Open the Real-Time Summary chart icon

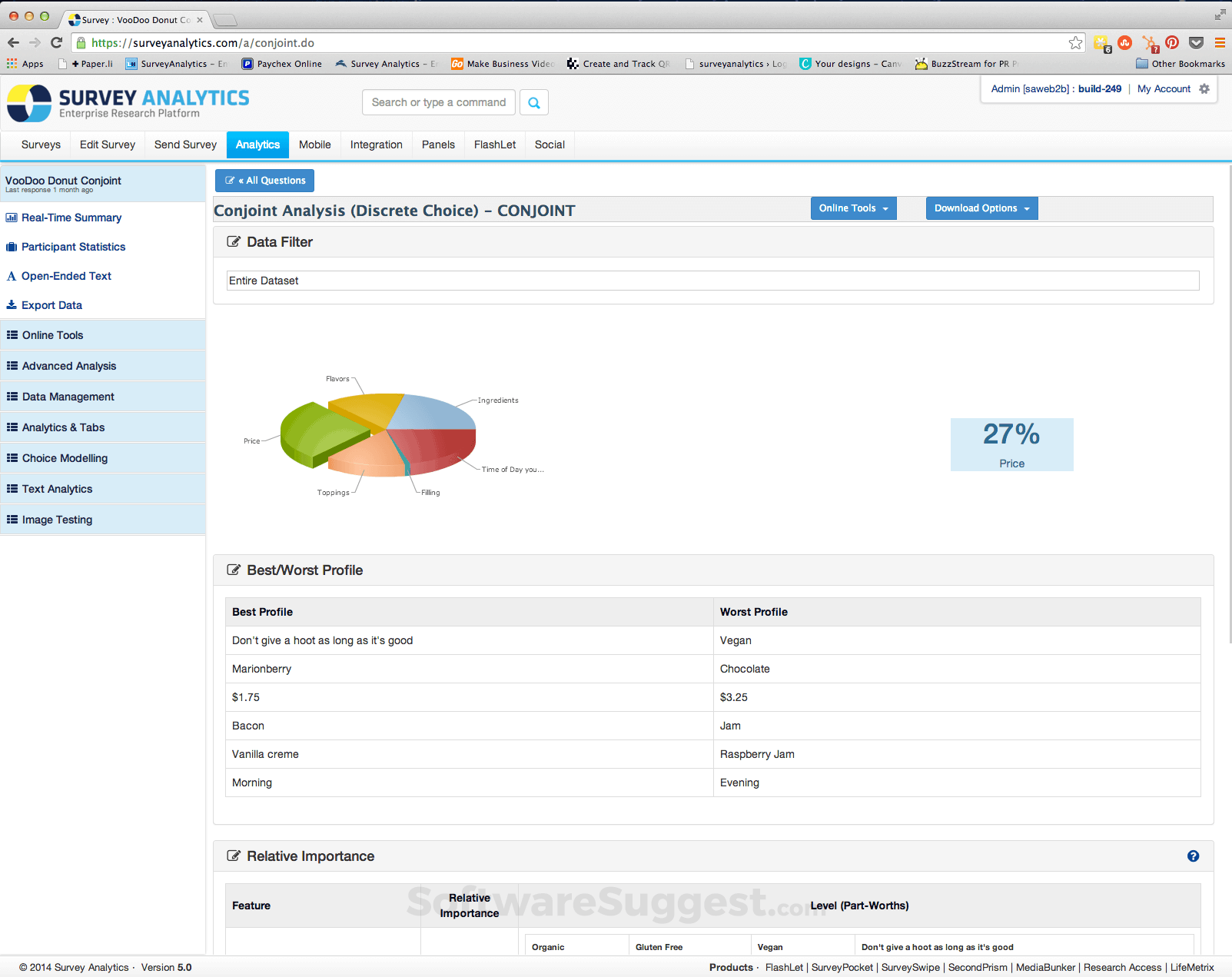click(x=12, y=218)
